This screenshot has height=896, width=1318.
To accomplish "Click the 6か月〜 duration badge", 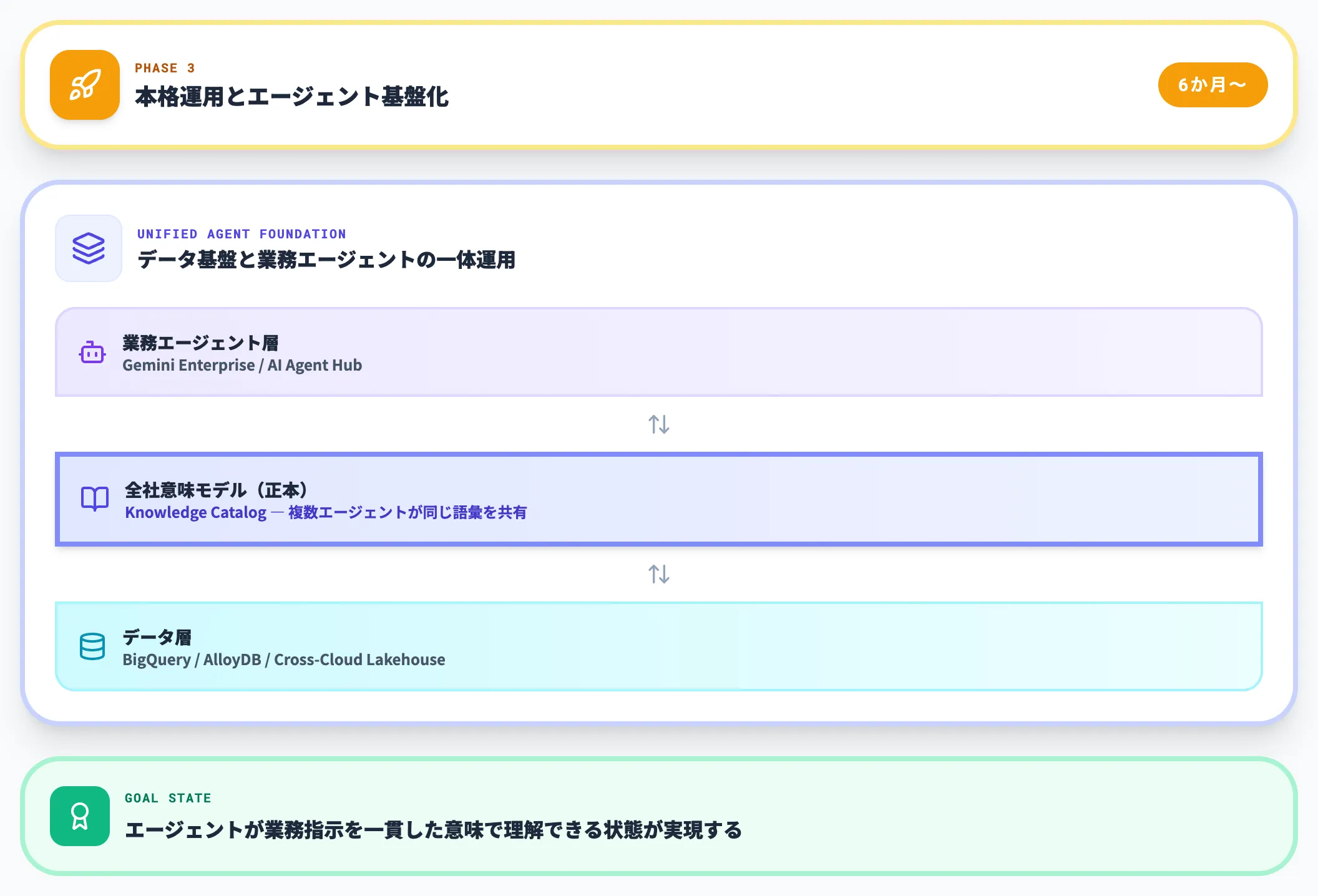I will [1212, 84].
